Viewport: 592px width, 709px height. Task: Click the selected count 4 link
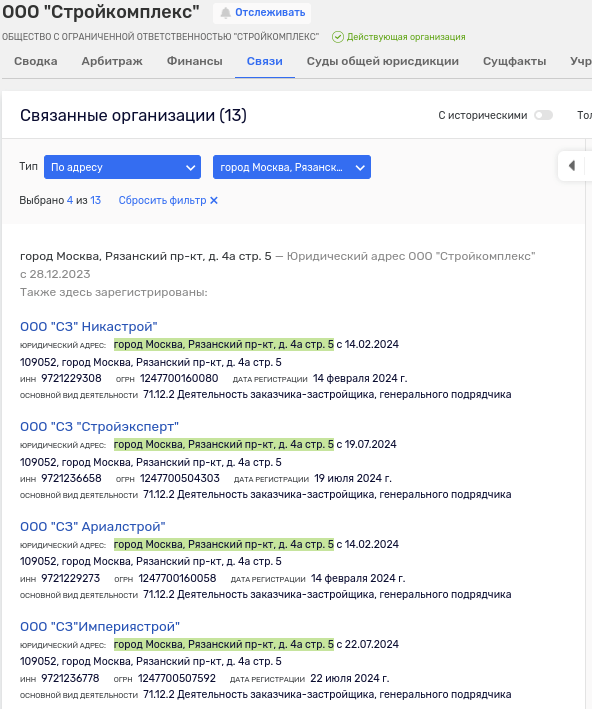(x=70, y=200)
